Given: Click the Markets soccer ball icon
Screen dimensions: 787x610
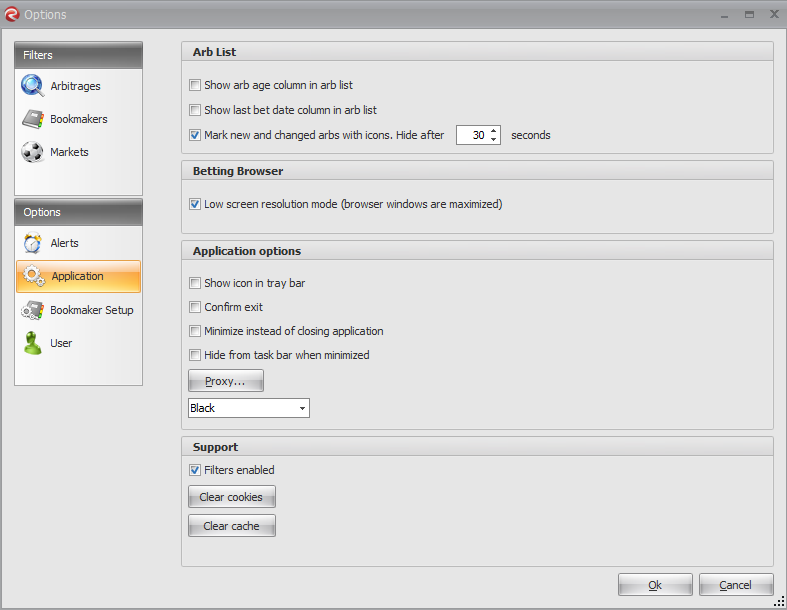Looking at the screenshot, I should click(33, 152).
